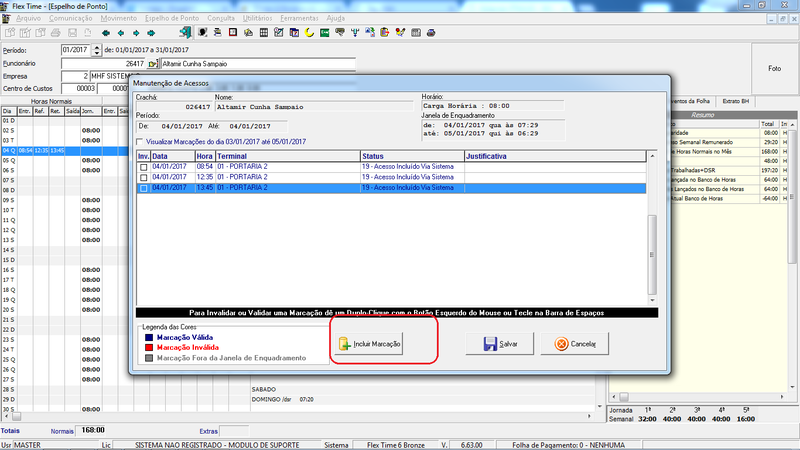Image resolution: width=800 pixels, height=450 pixels.
Task: Click the Status column header
Action: click(x=412, y=156)
